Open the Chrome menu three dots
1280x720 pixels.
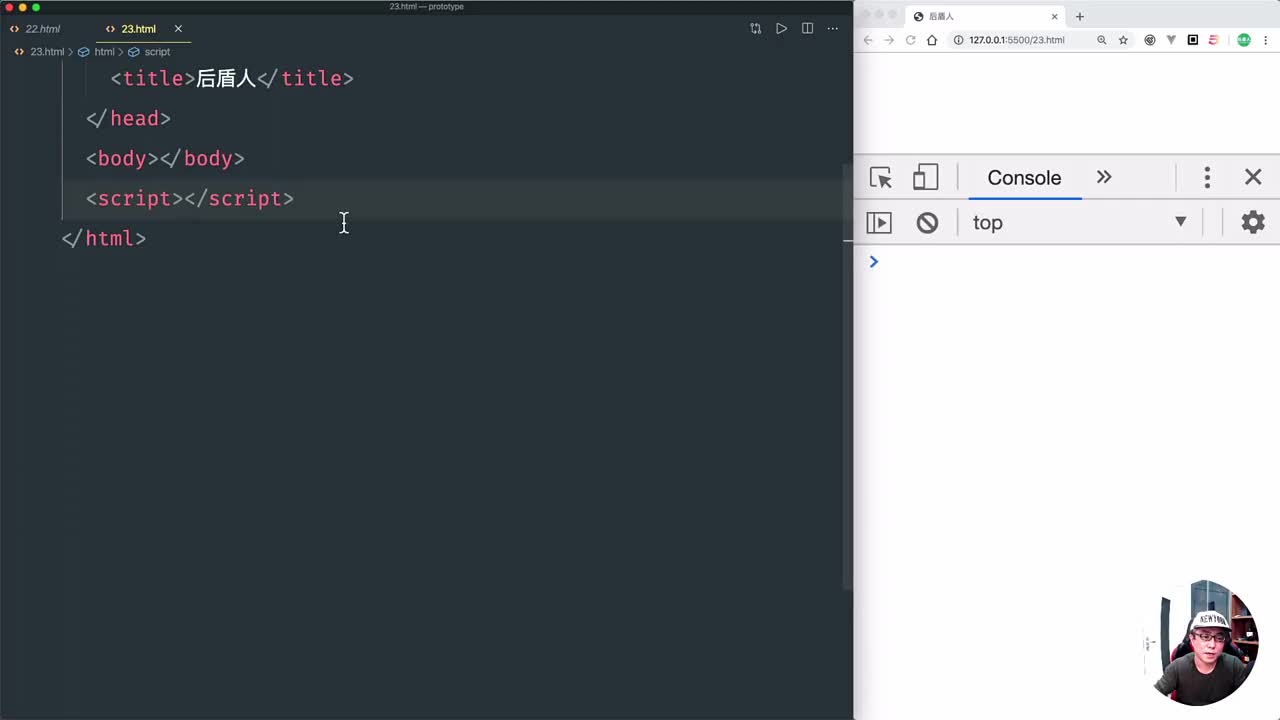click(x=1266, y=40)
